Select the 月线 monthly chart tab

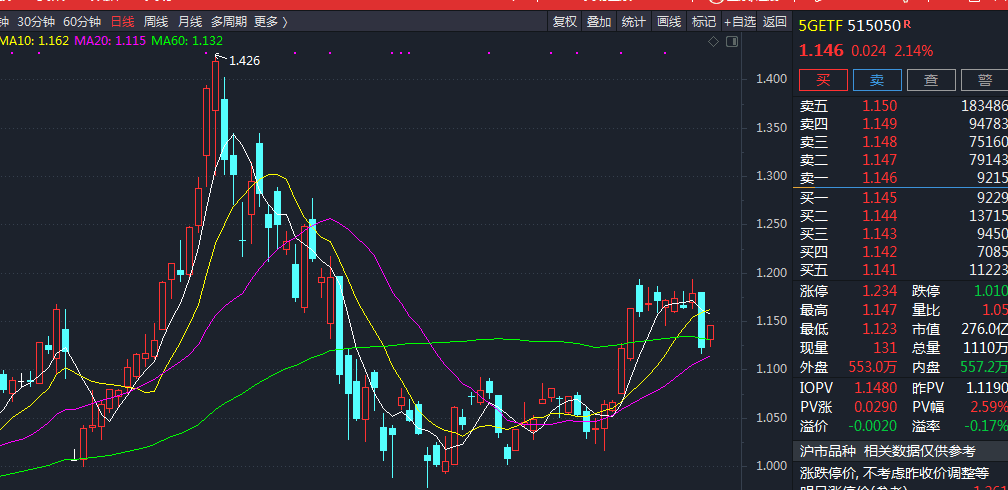tap(190, 22)
